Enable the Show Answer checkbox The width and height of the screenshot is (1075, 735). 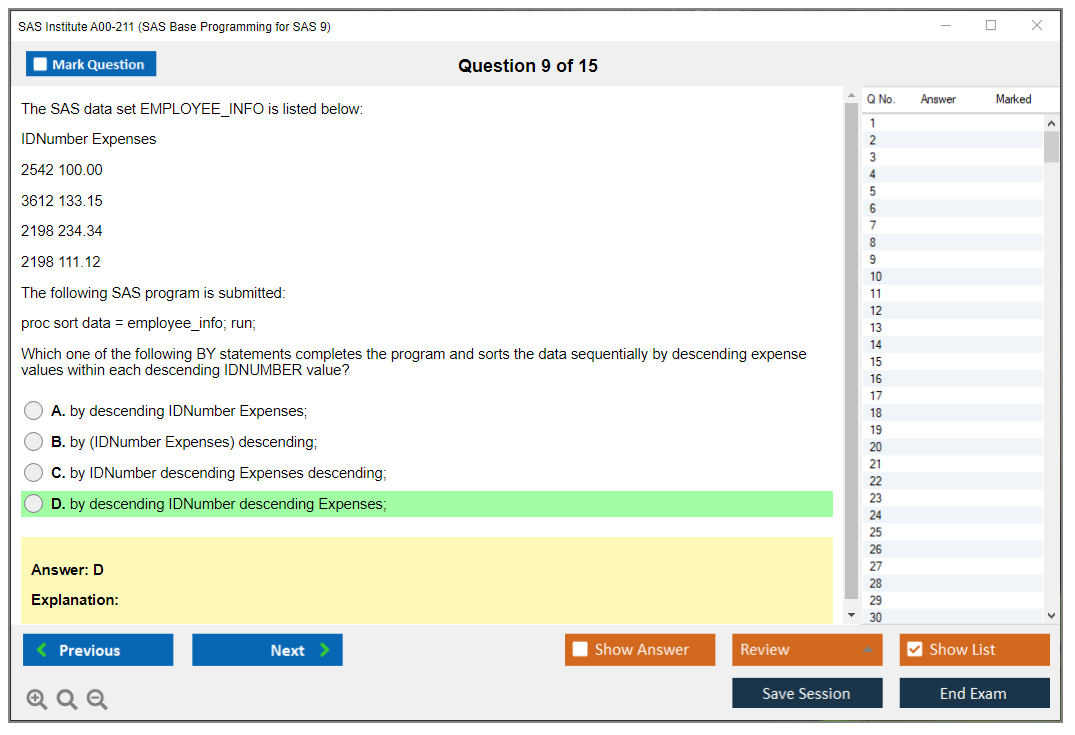tap(581, 650)
